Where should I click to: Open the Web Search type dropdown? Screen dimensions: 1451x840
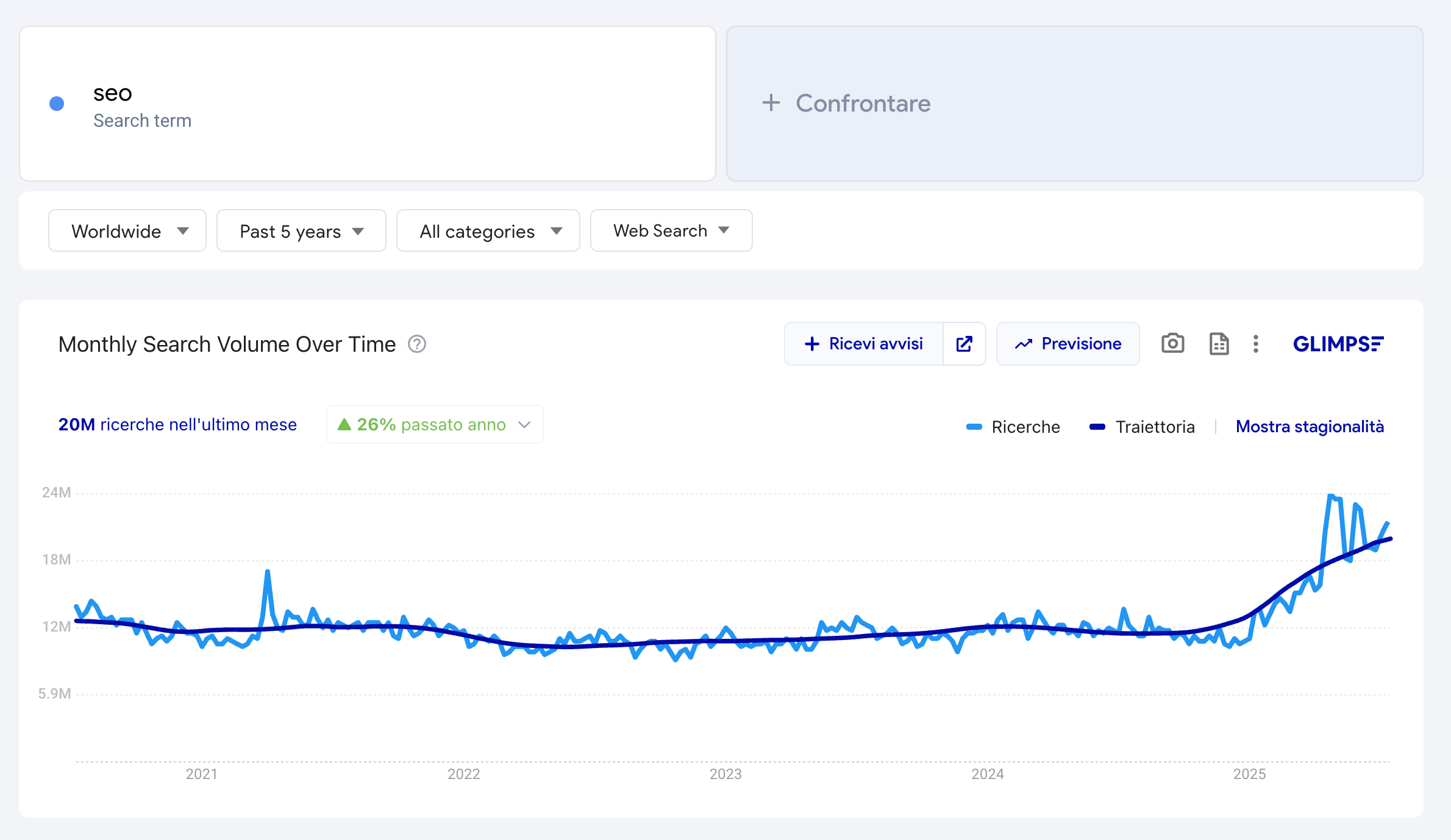(671, 231)
